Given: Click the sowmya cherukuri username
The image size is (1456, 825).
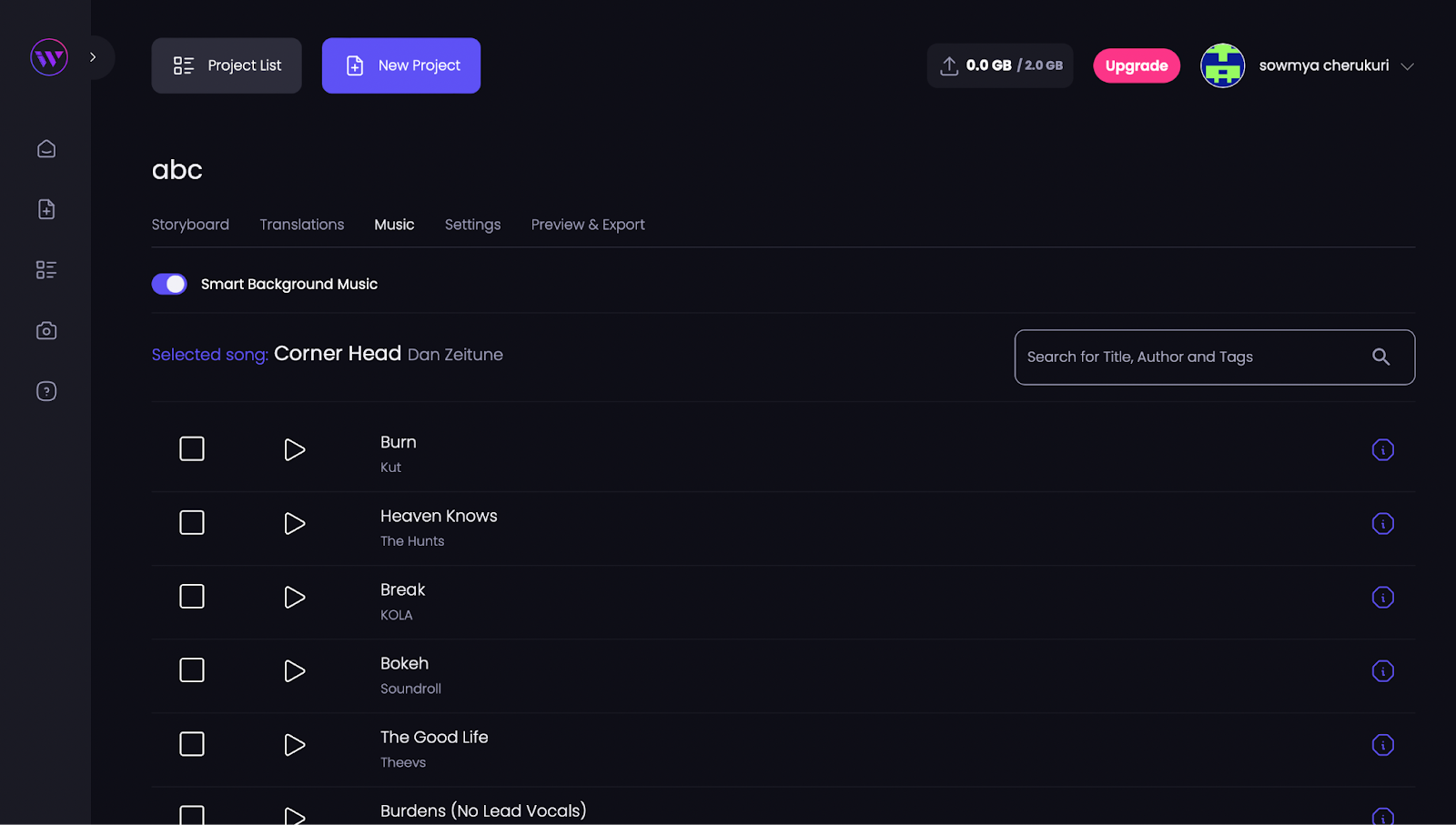Looking at the screenshot, I should 1324,65.
